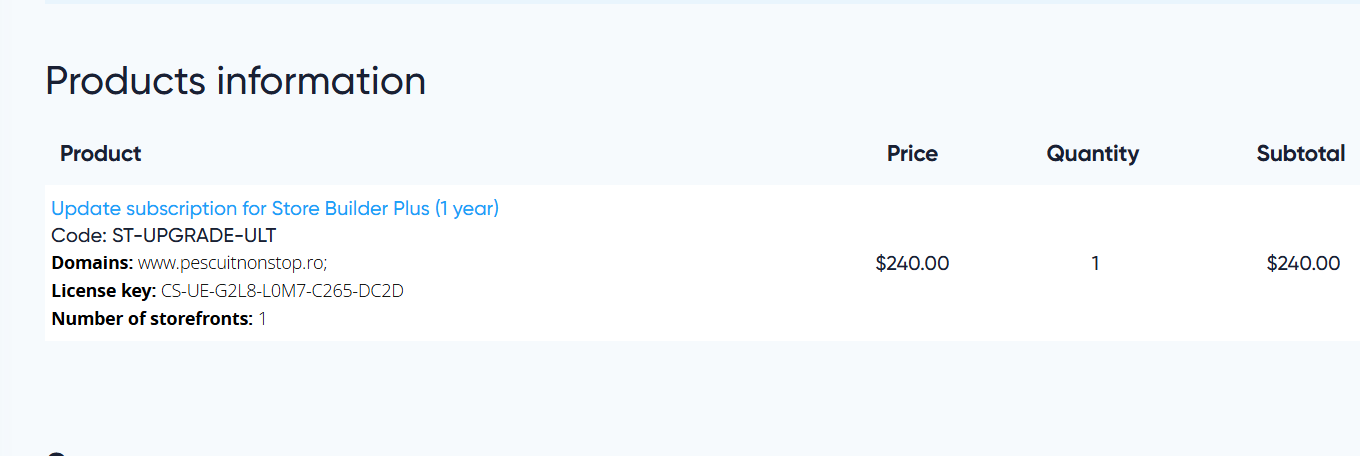Click the storefront count value after the label
Screen dimensions: 1360x456
coord(263,319)
